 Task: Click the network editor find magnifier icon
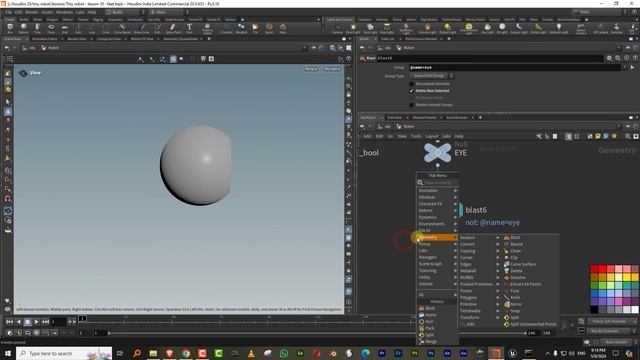coord(627,136)
